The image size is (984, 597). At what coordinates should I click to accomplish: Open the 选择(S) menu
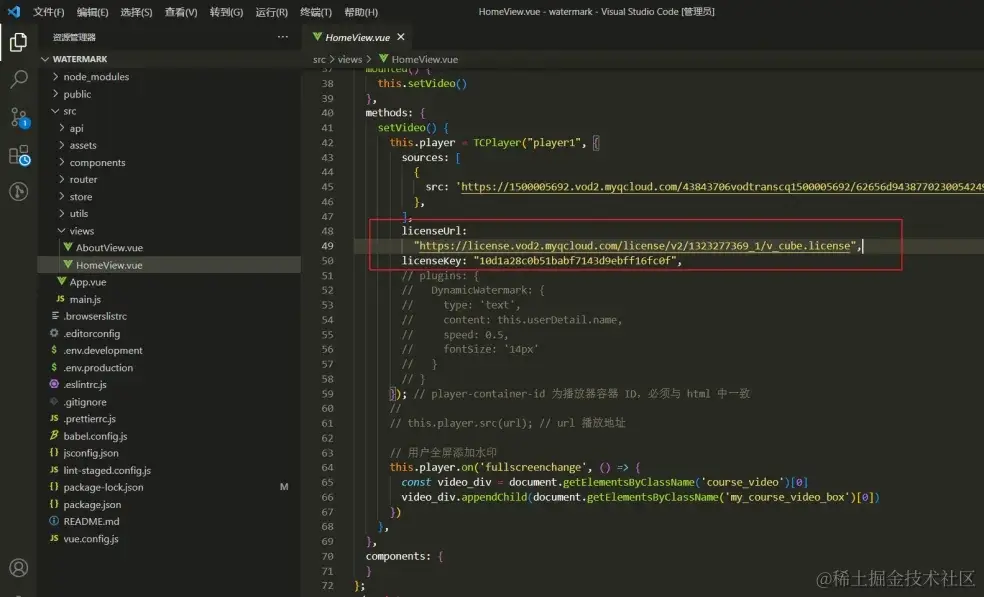[x=136, y=12]
